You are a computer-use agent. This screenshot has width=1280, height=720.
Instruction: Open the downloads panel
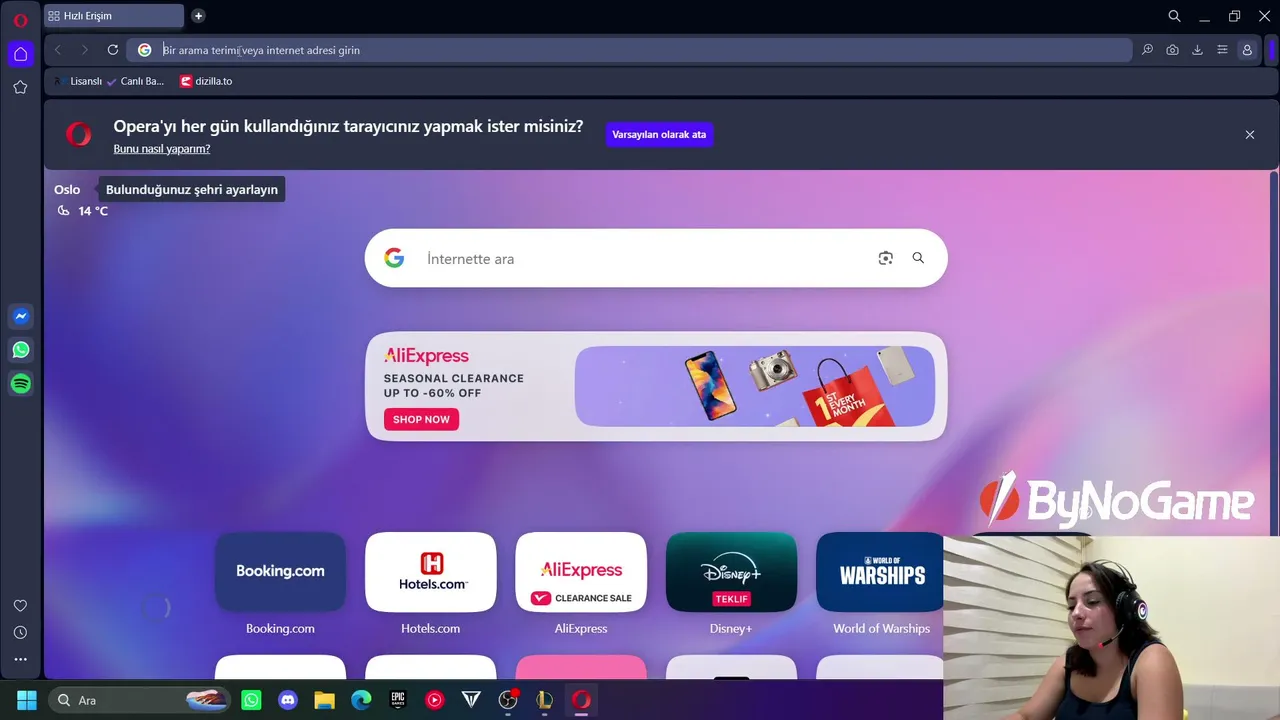pyautogui.click(x=1197, y=50)
